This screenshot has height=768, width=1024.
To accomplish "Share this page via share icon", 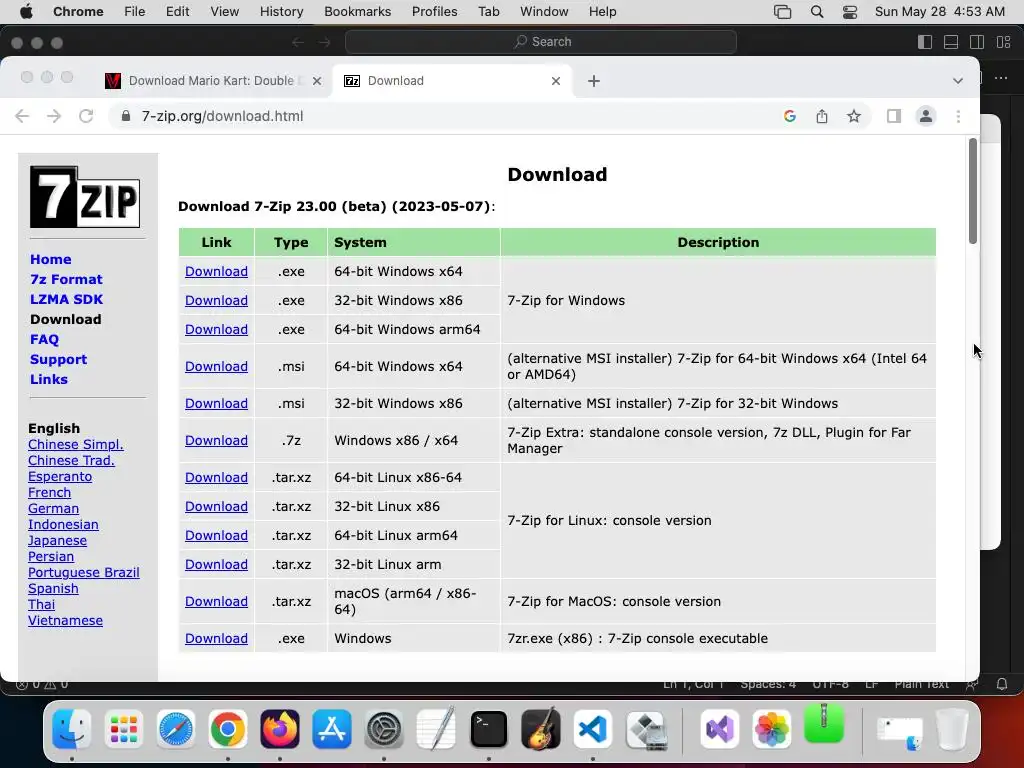I will (x=822, y=116).
